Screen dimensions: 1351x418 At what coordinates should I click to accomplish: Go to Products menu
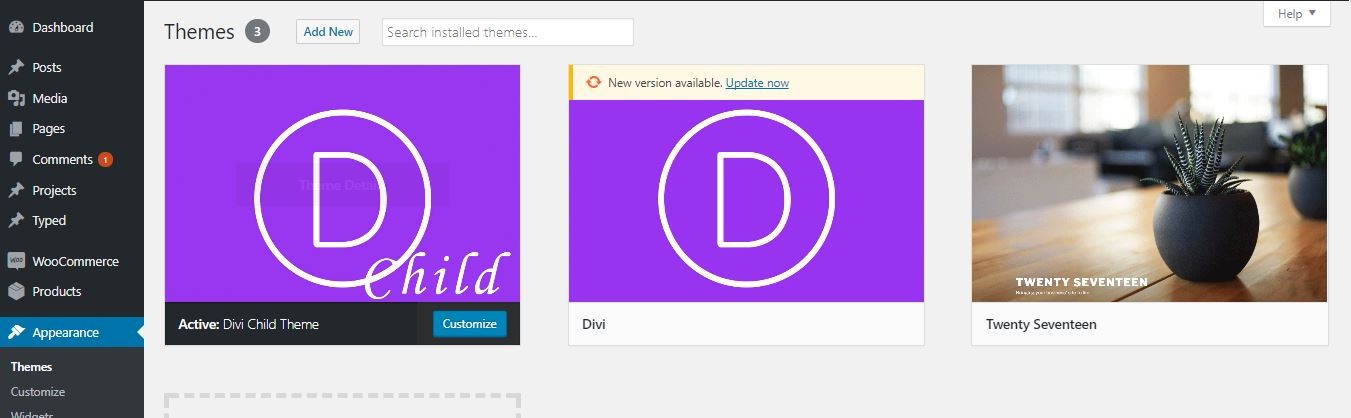[72, 291]
